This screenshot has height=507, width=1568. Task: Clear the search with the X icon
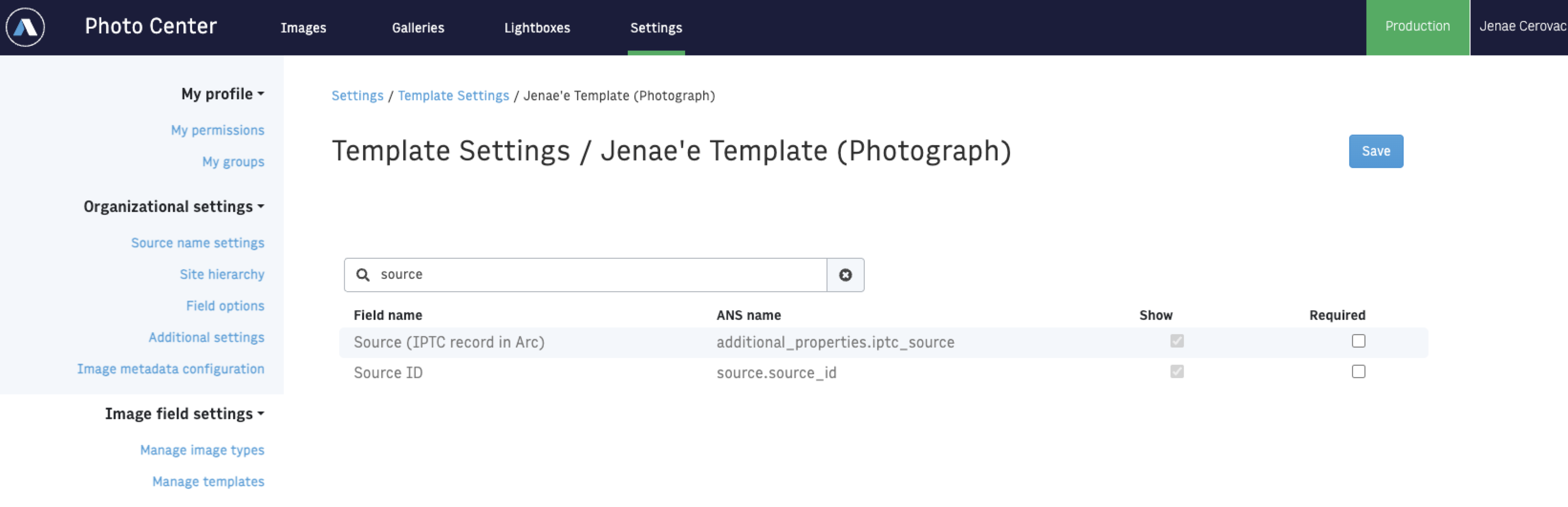pos(845,275)
